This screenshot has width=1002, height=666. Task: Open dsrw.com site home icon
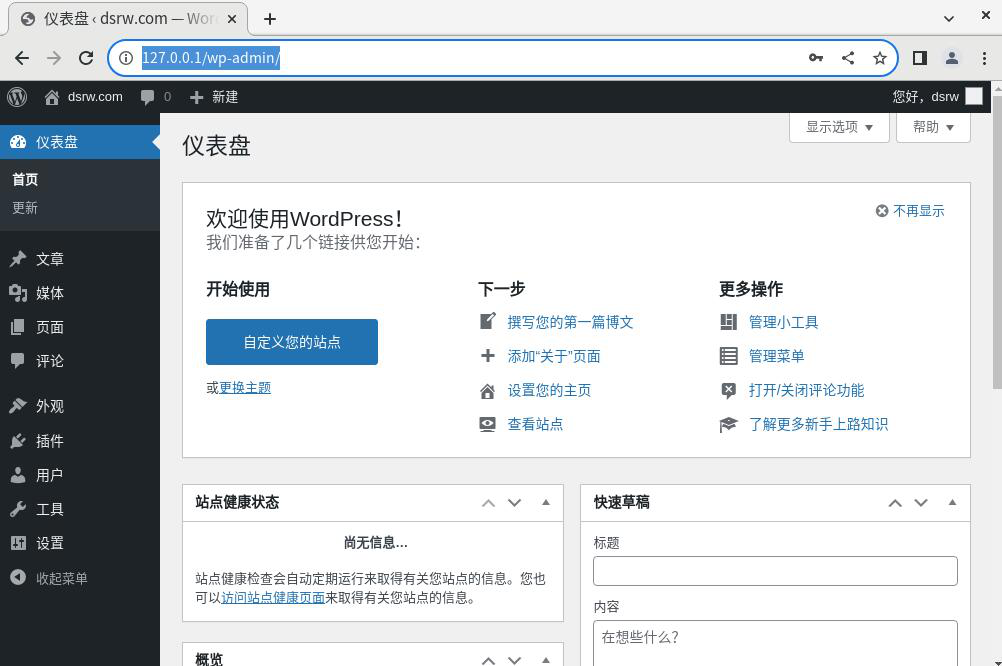(x=52, y=97)
